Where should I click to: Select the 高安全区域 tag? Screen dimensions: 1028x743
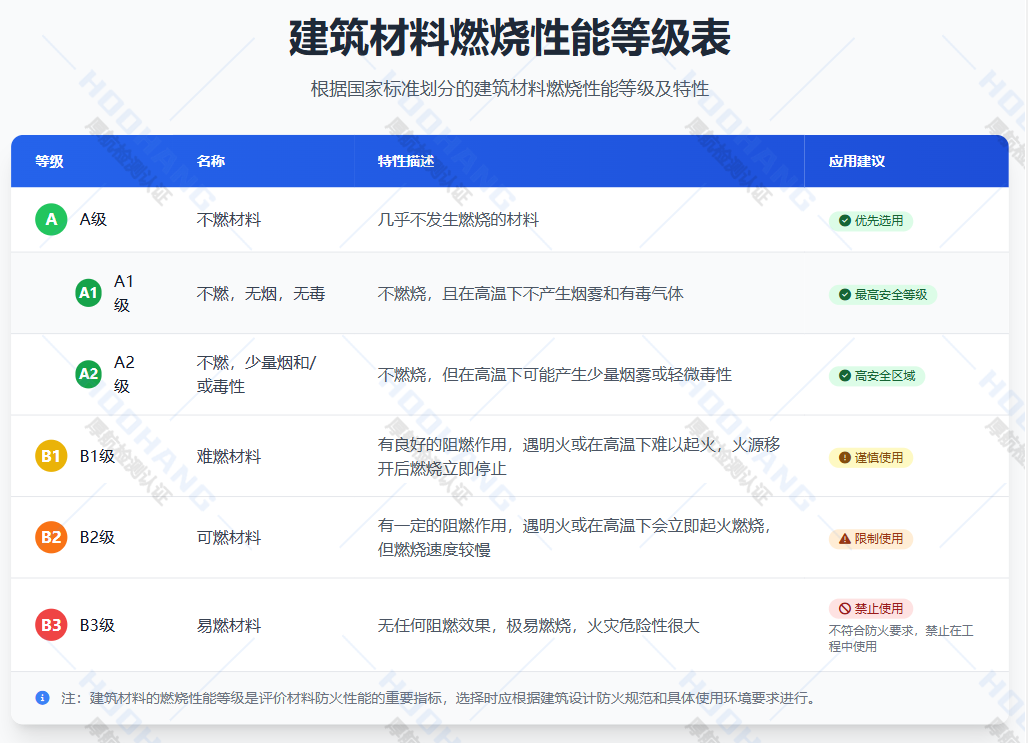[876, 376]
